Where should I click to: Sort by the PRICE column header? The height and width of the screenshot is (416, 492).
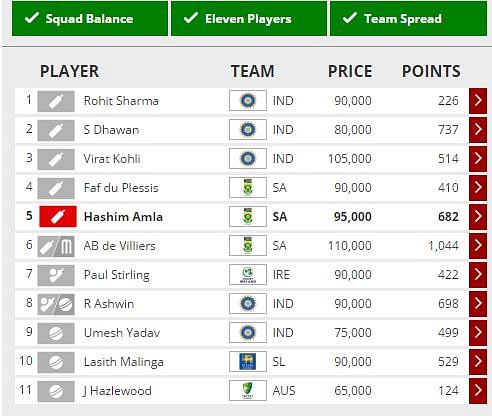tap(350, 71)
